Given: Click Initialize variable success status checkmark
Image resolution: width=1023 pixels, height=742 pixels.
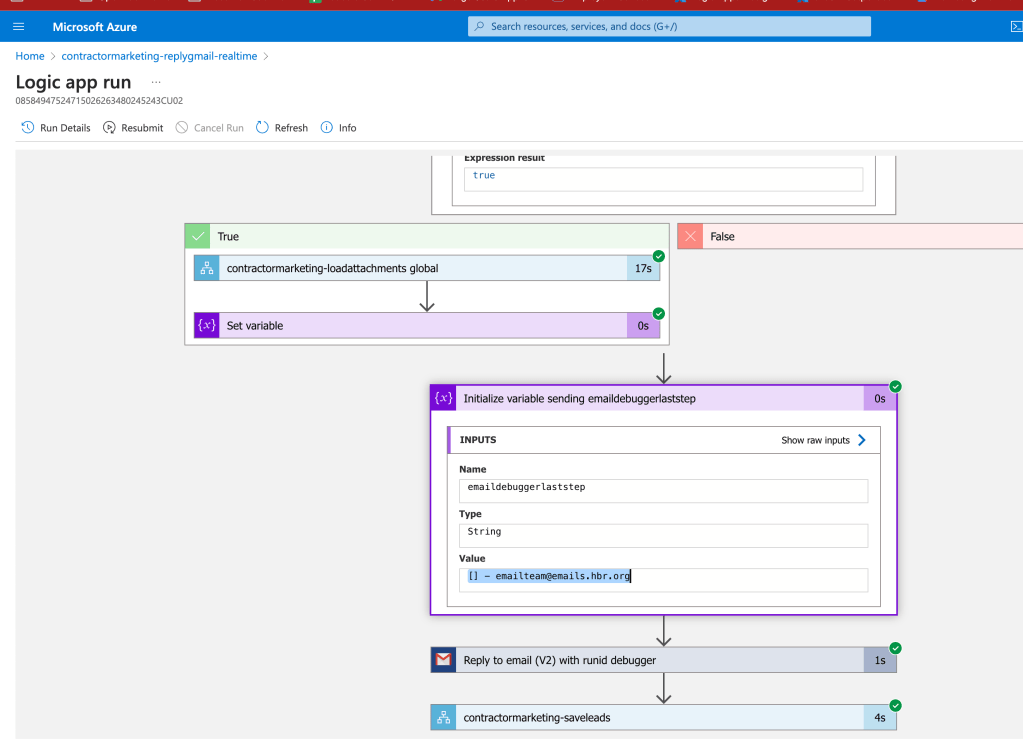Looking at the screenshot, I should 896,386.
